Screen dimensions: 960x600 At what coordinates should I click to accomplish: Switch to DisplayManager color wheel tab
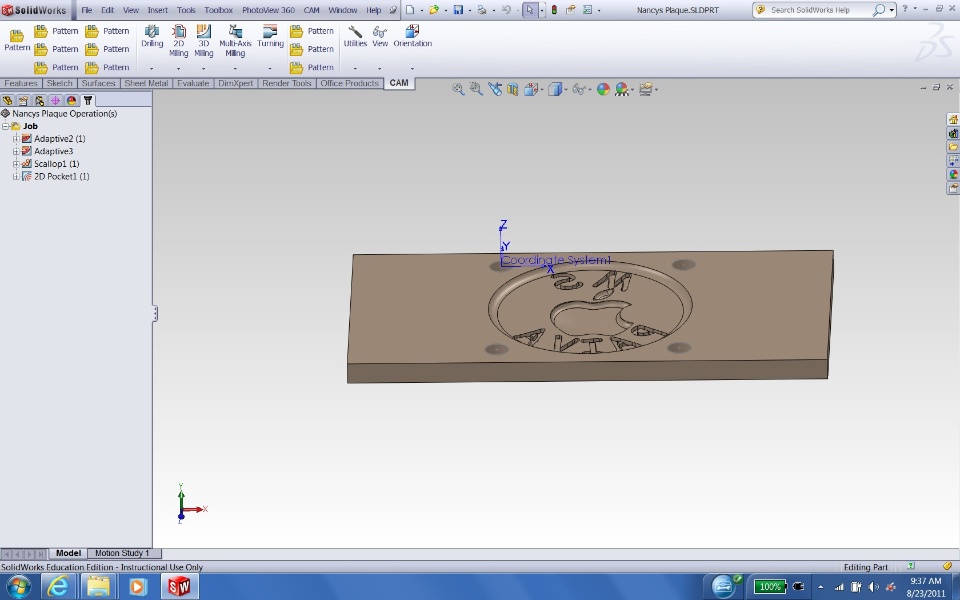71,100
